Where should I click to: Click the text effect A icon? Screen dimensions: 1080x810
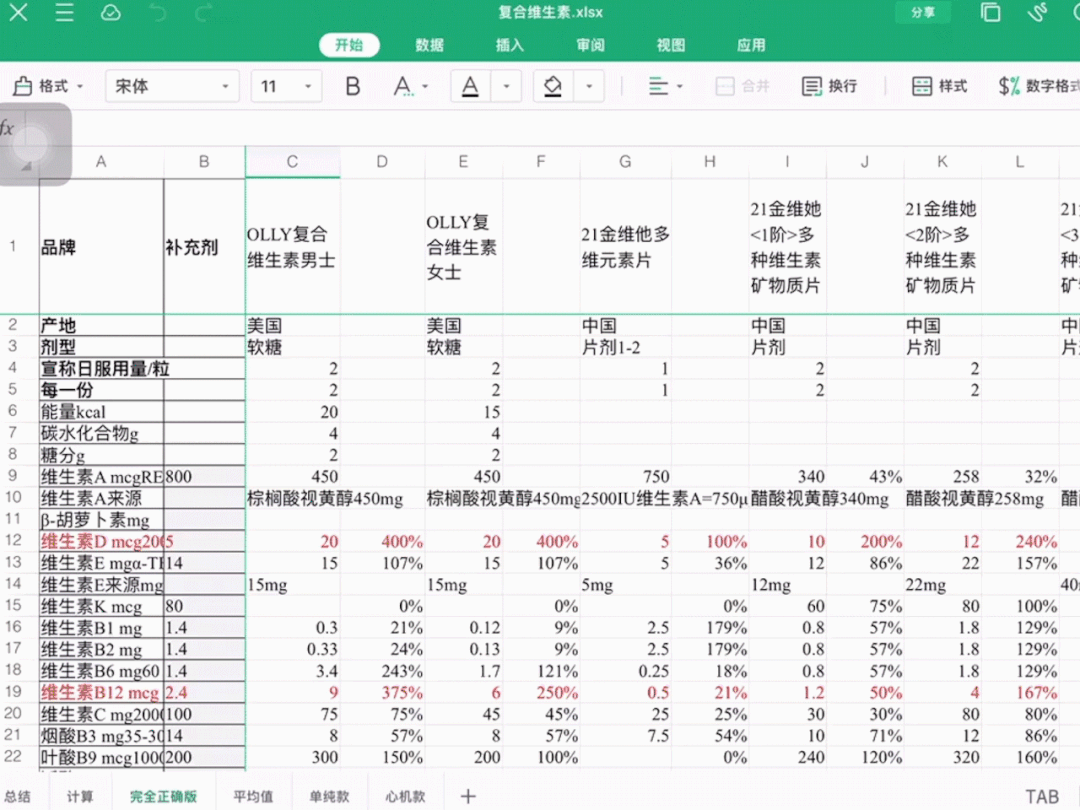click(403, 86)
